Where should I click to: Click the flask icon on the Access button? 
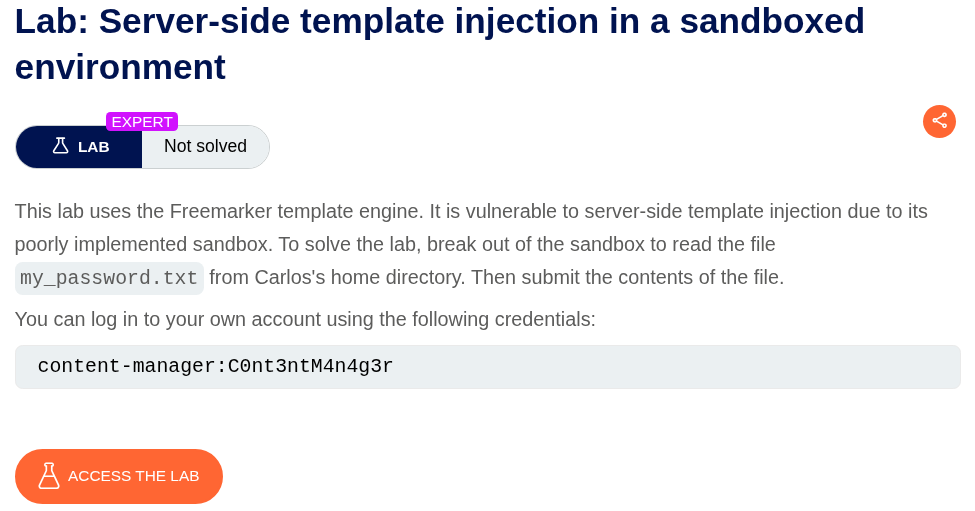pyautogui.click(x=49, y=476)
